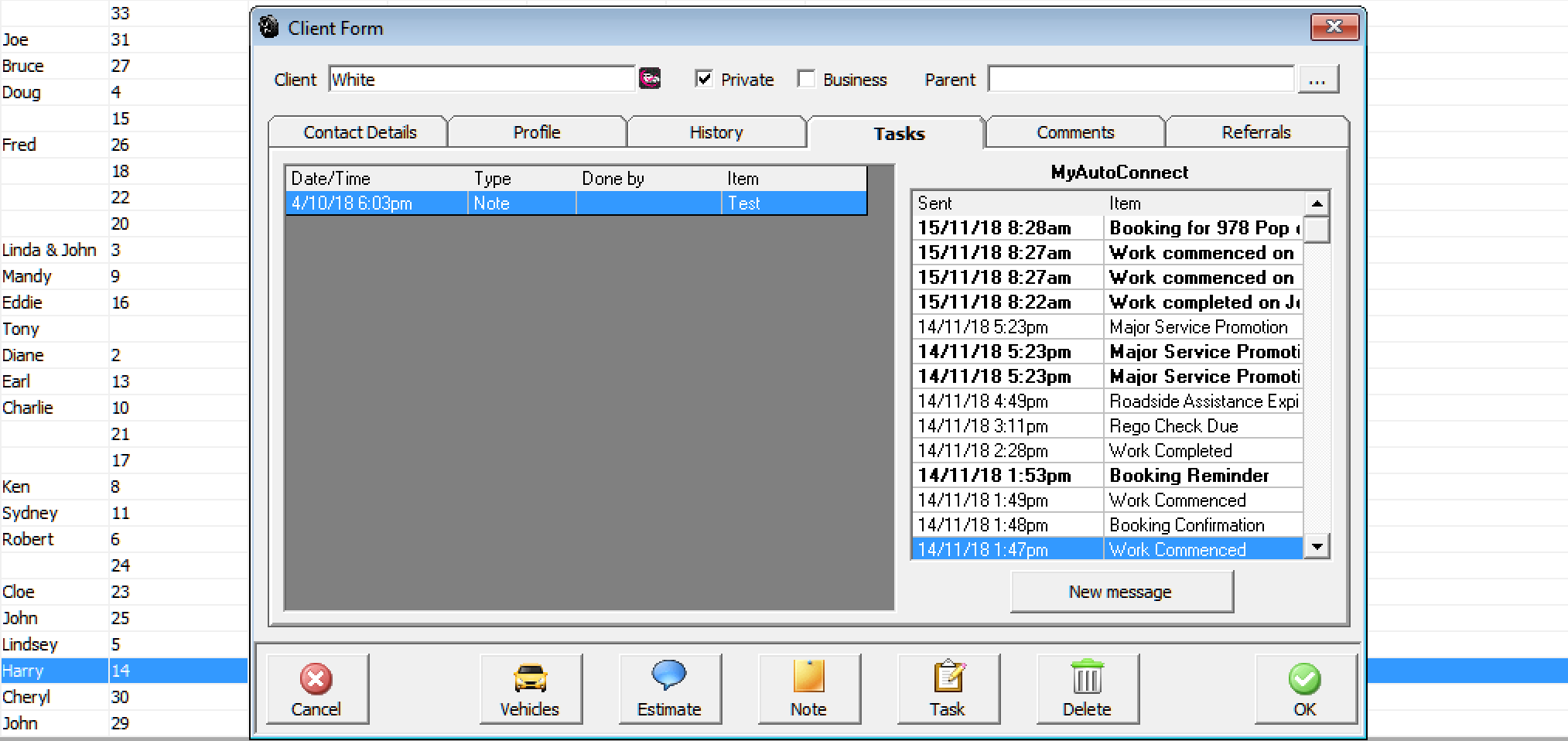Switch to the History tab
This screenshot has height=741, width=1568.
click(716, 132)
